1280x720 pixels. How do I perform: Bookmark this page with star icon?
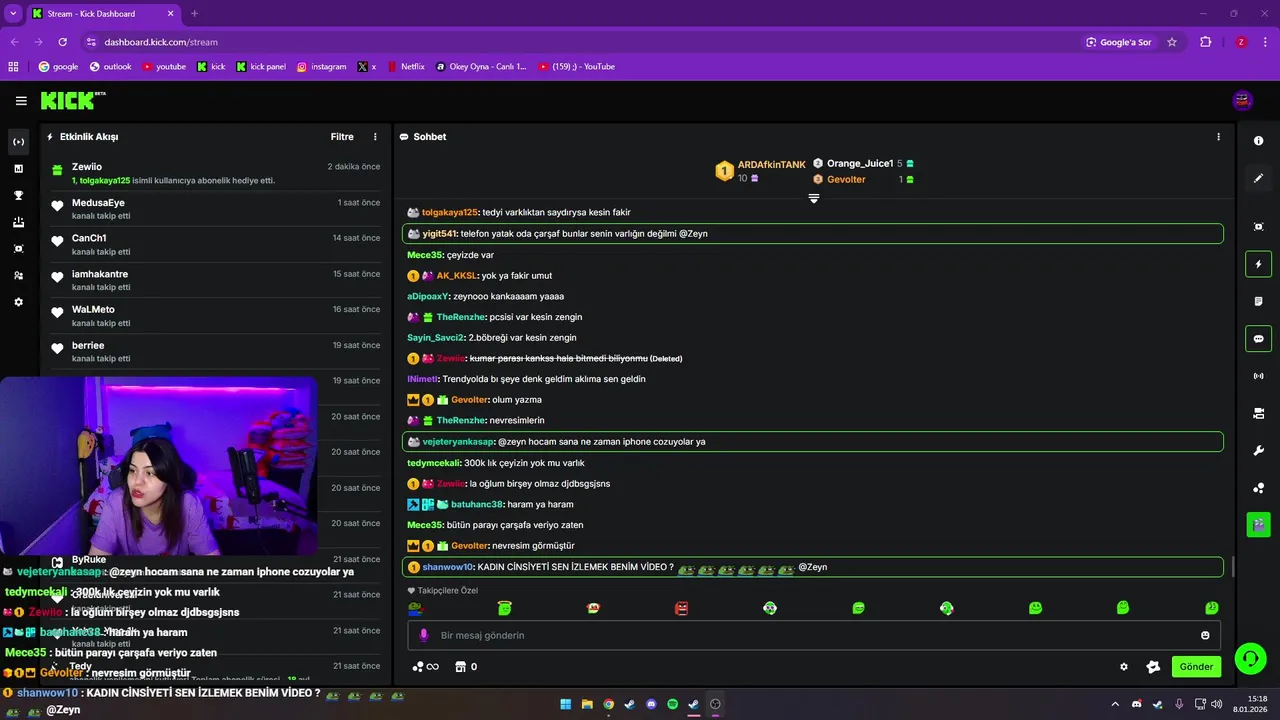(1172, 42)
